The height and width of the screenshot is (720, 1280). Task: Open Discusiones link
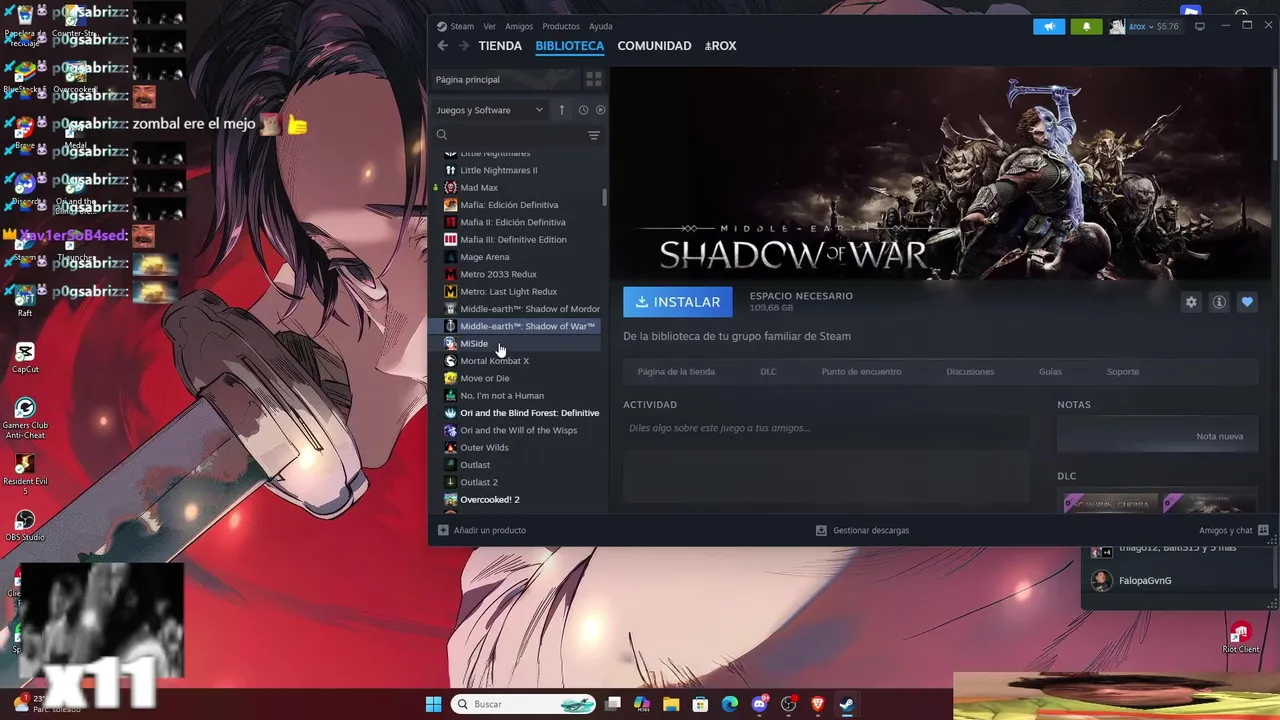point(970,372)
